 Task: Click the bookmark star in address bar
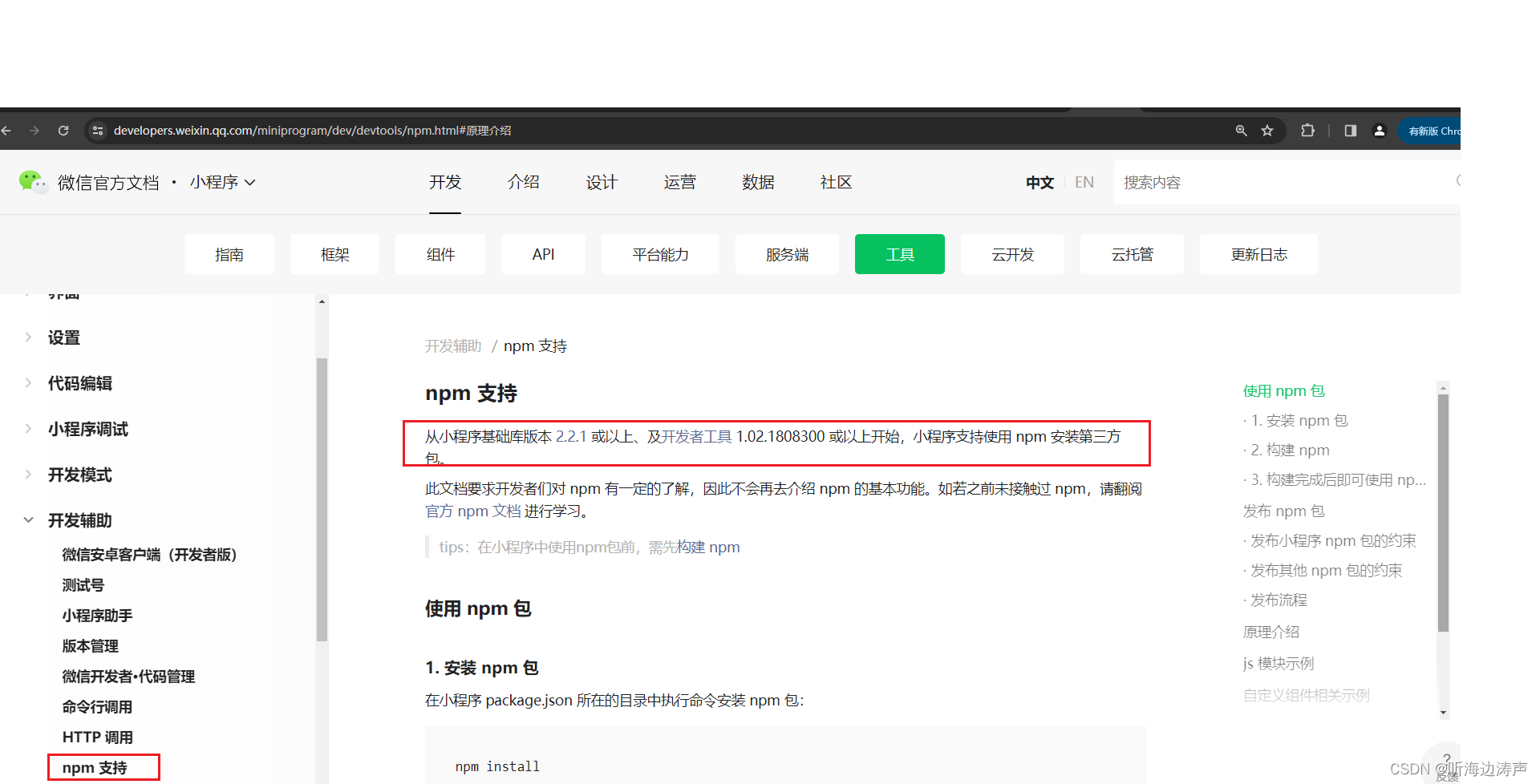tap(1267, 130)
